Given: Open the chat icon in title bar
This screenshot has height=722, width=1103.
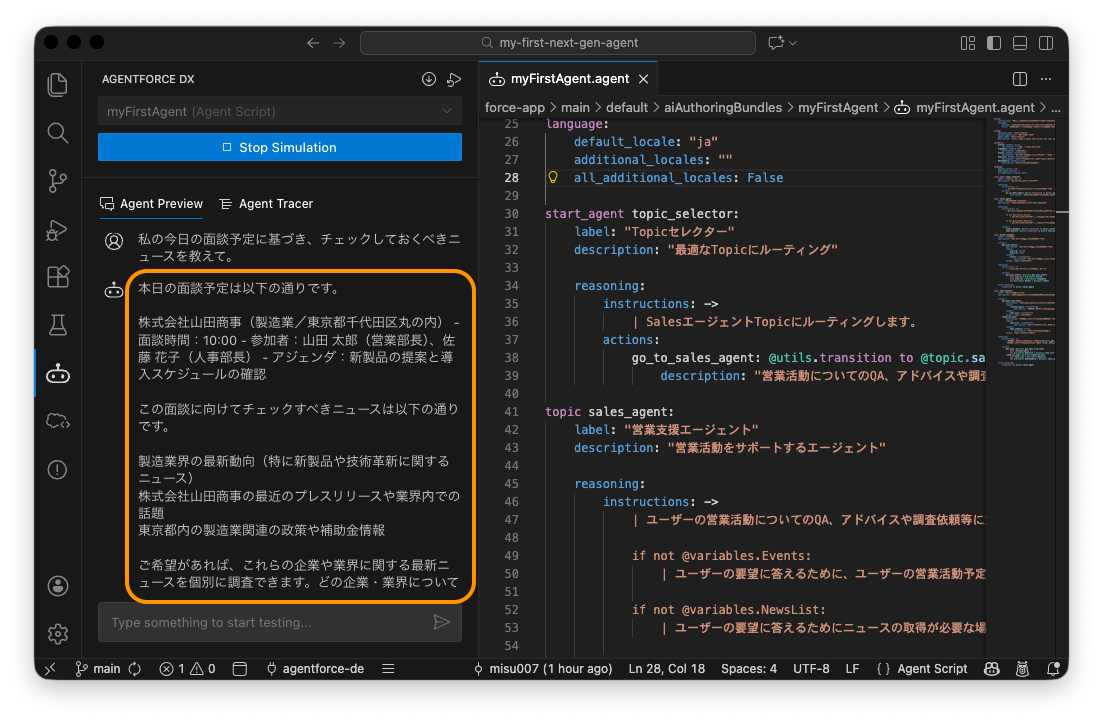Looking at the screenshot, I should click(x=776, y=43).
